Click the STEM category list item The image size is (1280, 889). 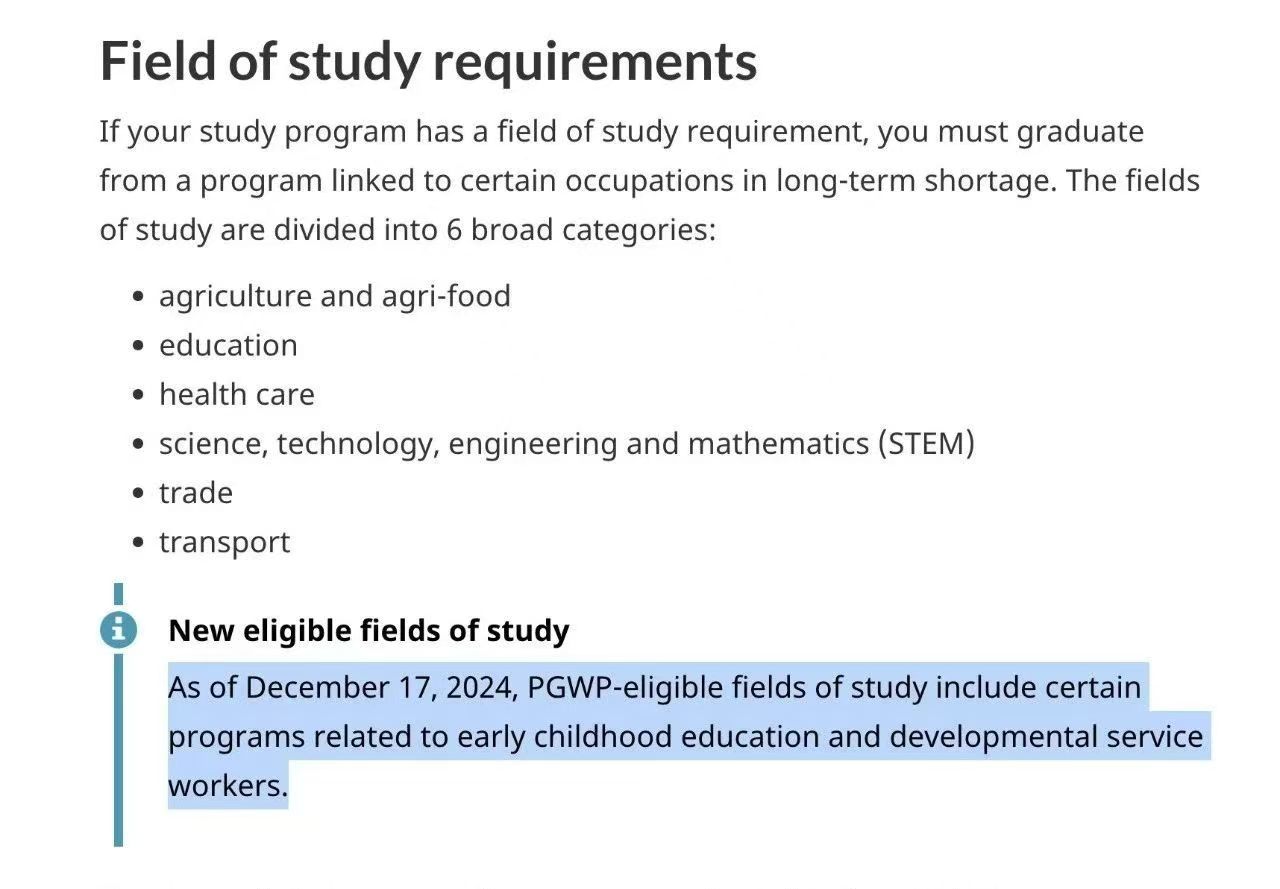(x=567, y=443)
